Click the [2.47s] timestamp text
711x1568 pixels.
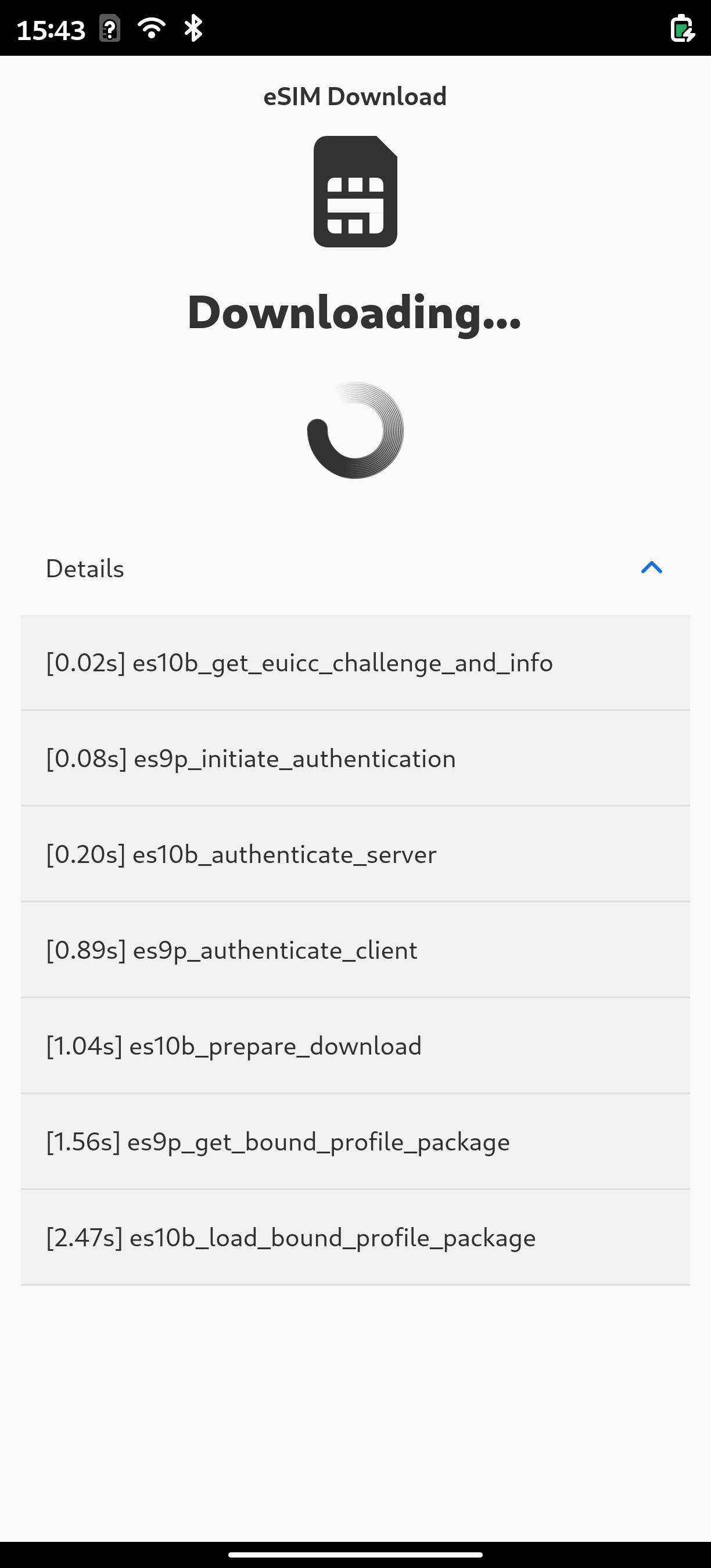click(85, 1238)
